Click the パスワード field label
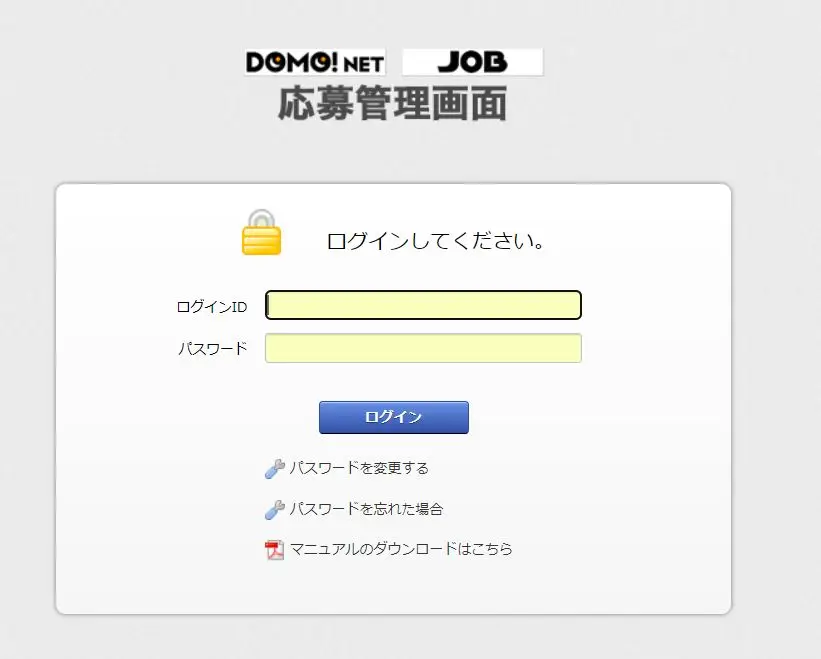Screen dimensions: 821x659 [213, 349]
